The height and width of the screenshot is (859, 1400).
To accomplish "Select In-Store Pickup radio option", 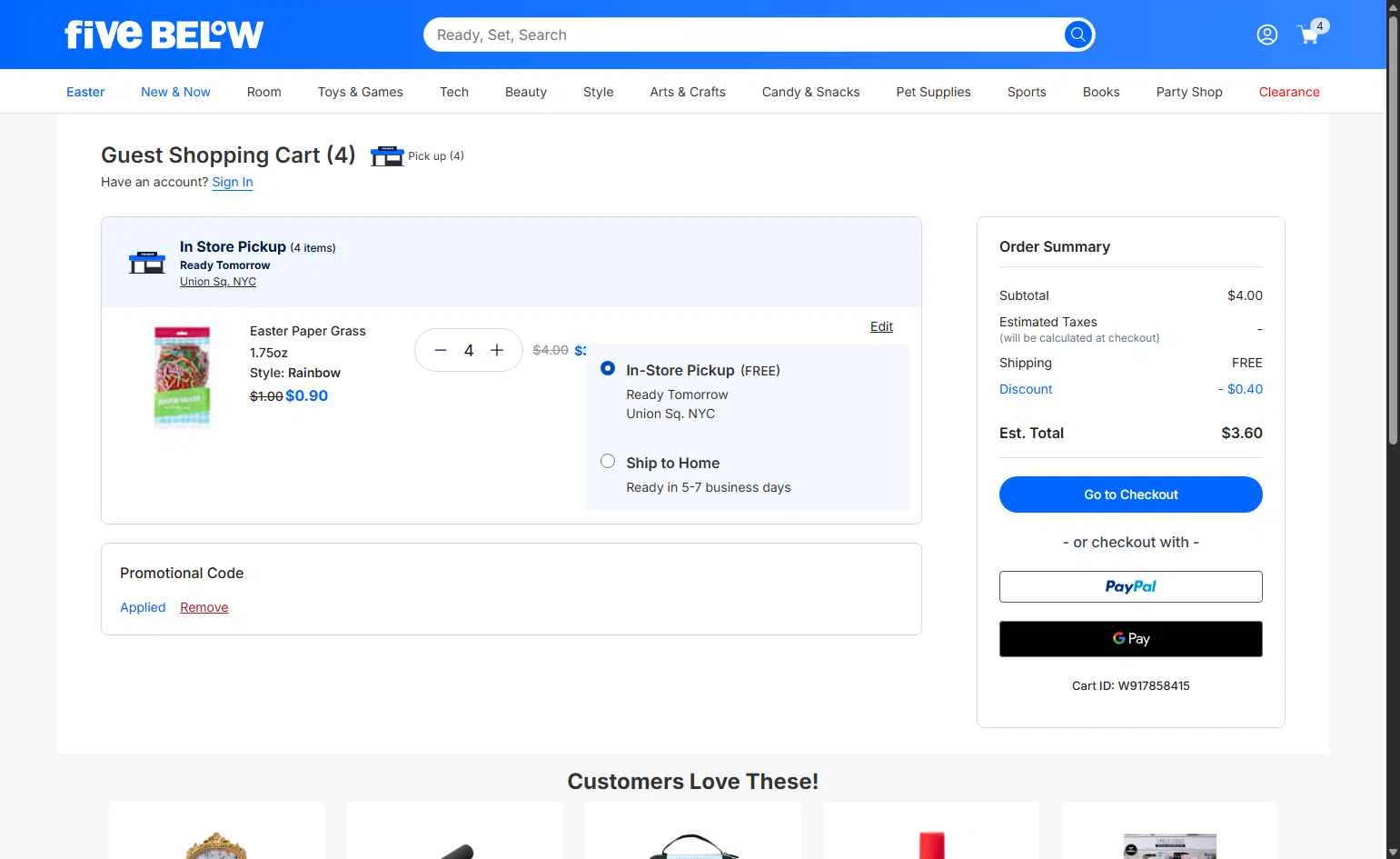I will 608,369.
